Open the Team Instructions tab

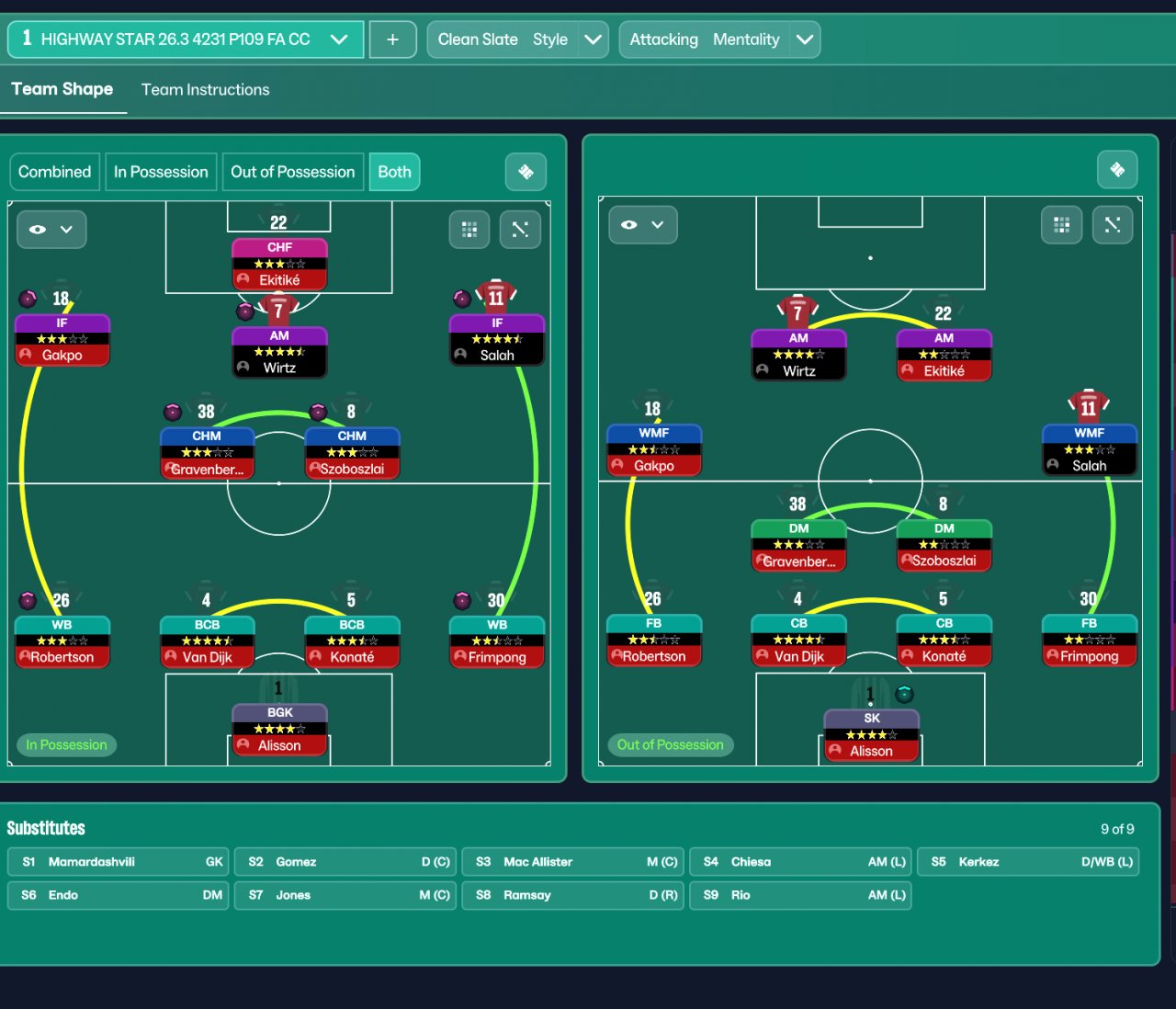click(206, 90)
